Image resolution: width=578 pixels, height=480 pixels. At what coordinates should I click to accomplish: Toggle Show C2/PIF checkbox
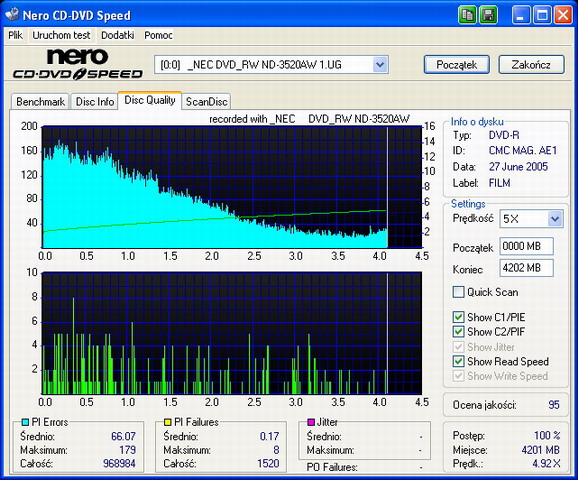tap(458, 332)
